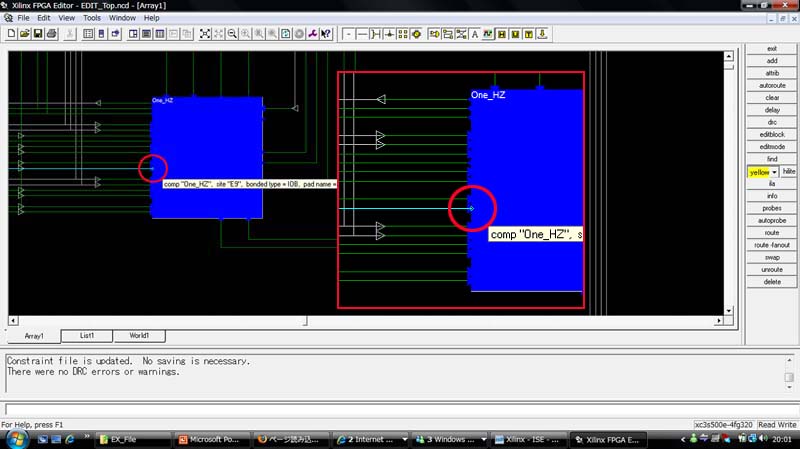Click the Xilinx - ISE taskbar button

pyautogui.click(x=528, y=439)
